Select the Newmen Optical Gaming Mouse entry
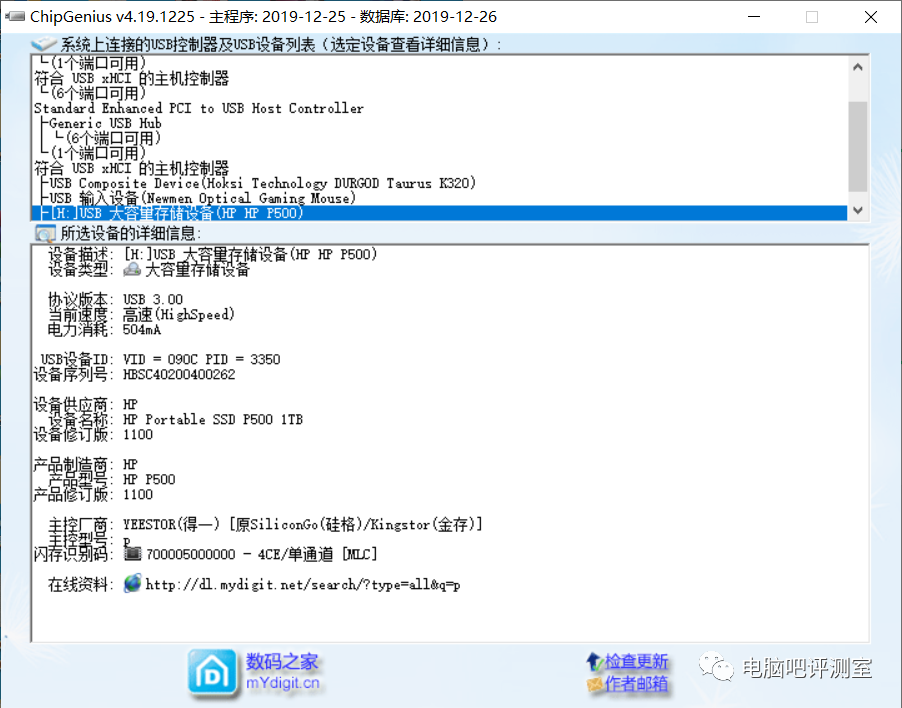The height and width of the screenshot is (708, 902). point(202,198)
